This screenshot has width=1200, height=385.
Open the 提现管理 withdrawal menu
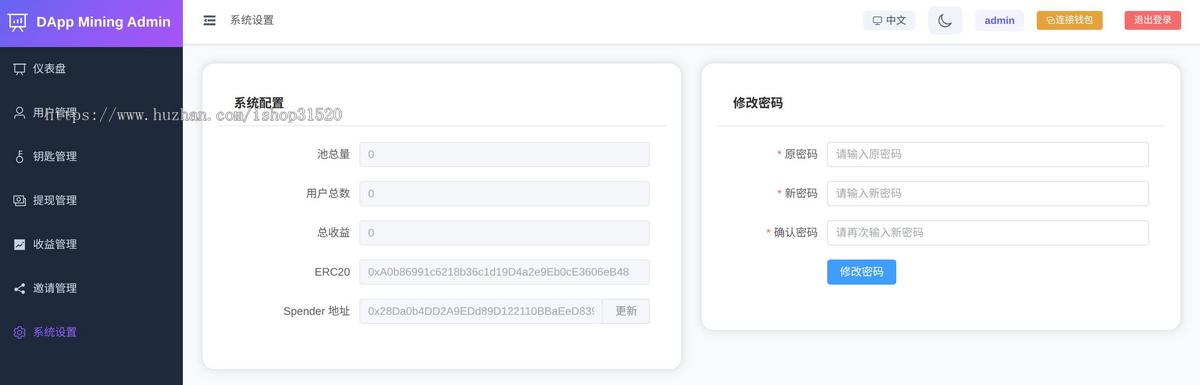click(91, 201)
